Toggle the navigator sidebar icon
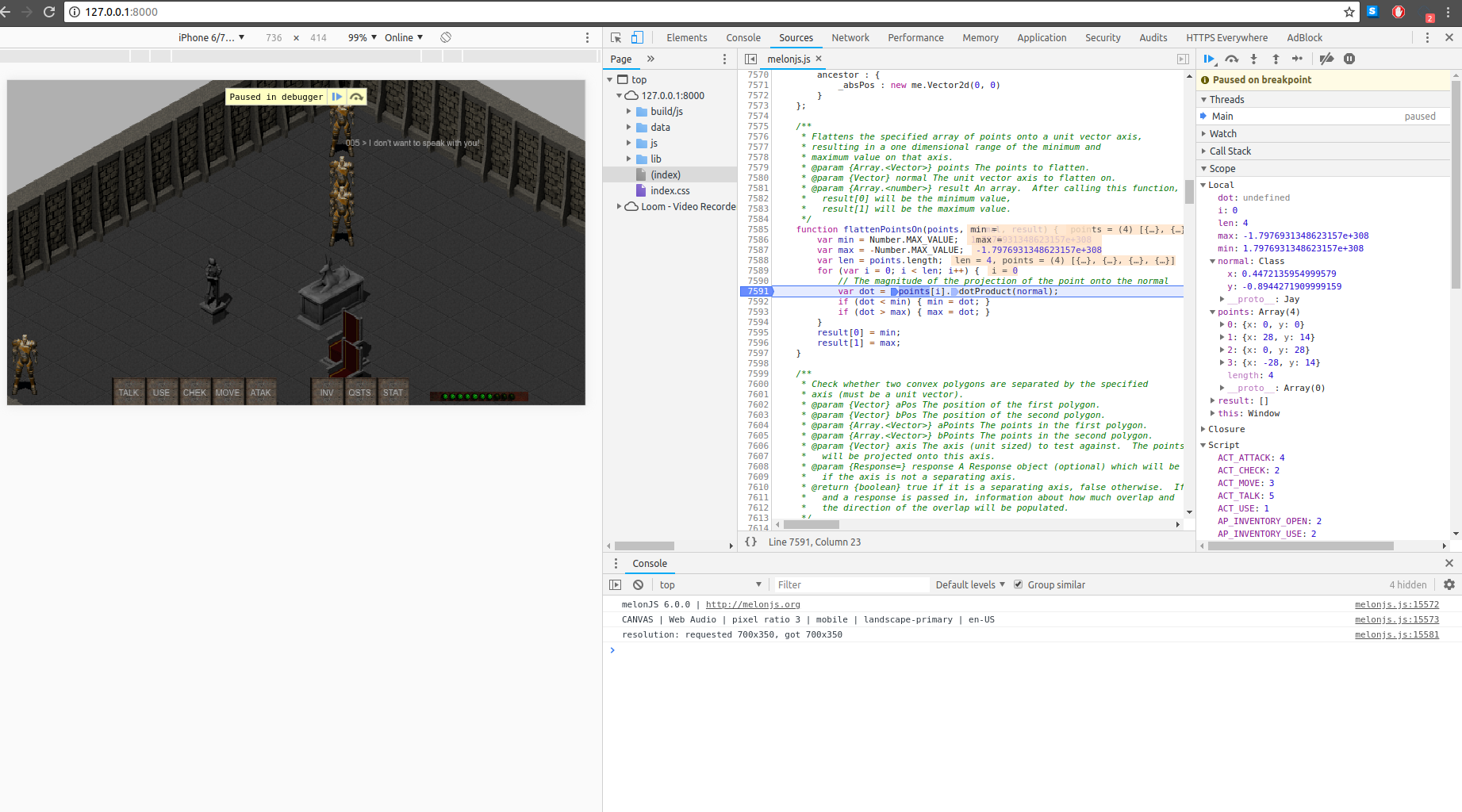1462x812 pixels. click(750, 59)
